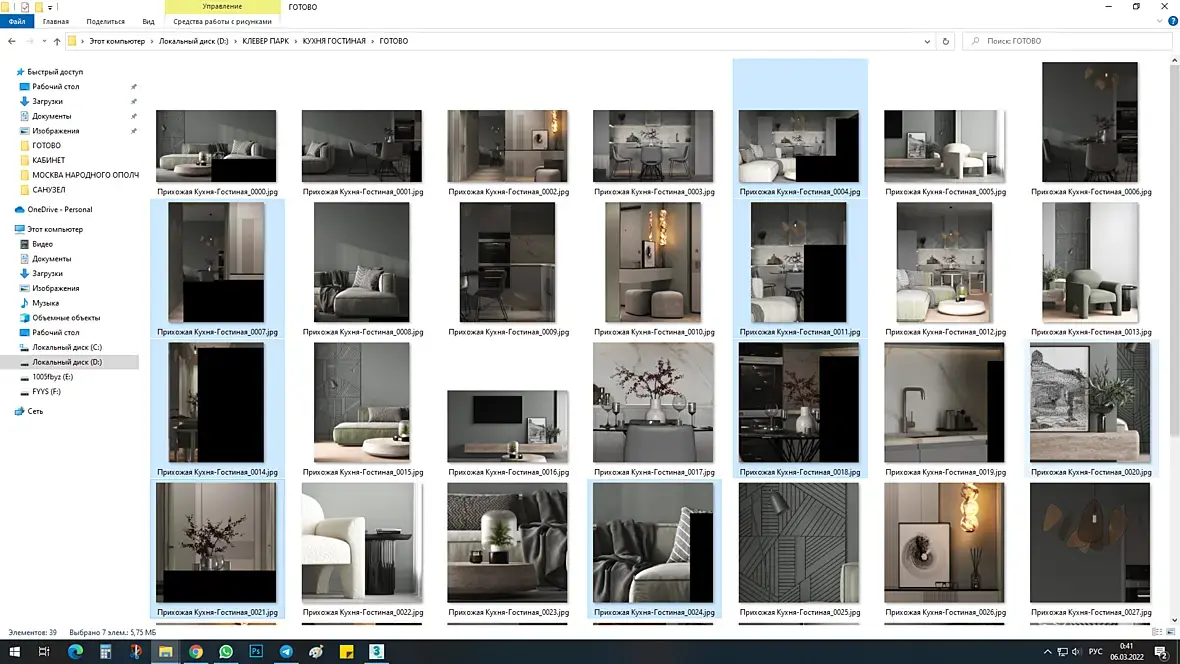
Task: Switch to the Вид ribbon tab
Action: 148,22
